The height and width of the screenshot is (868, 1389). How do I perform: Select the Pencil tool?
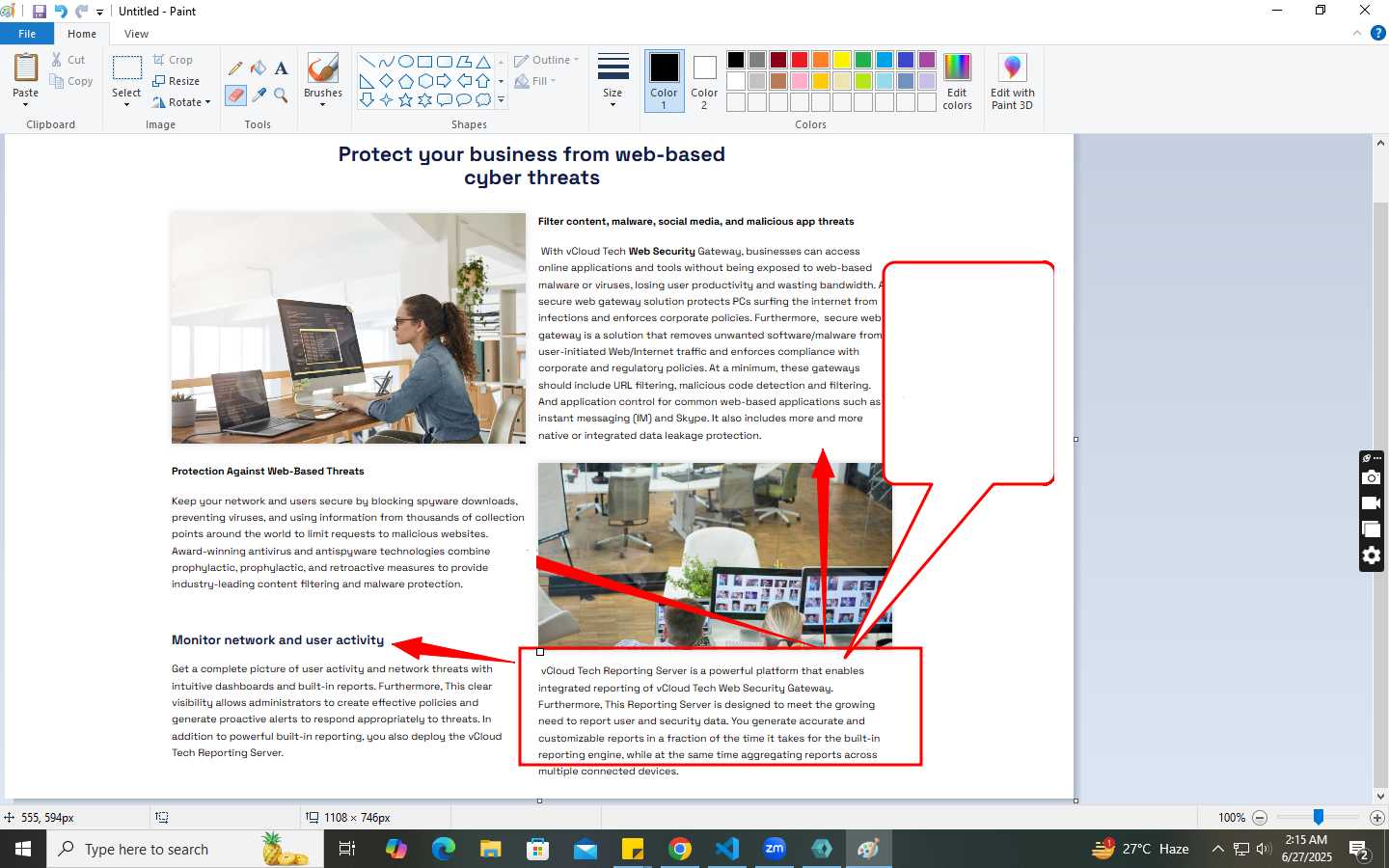(235, 68)
